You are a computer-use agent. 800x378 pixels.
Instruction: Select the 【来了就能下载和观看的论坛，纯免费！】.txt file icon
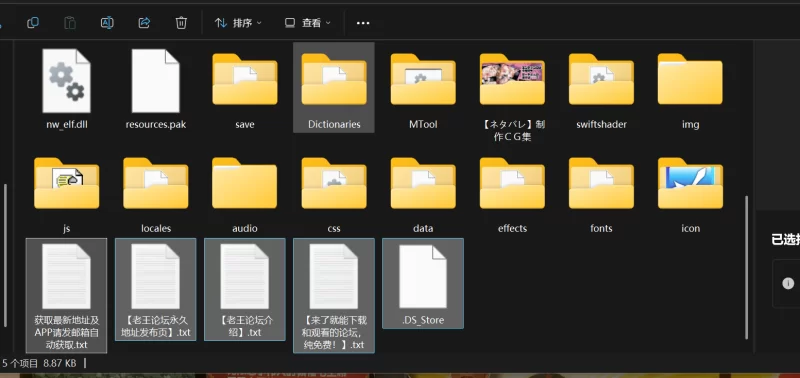click(334, 276)
